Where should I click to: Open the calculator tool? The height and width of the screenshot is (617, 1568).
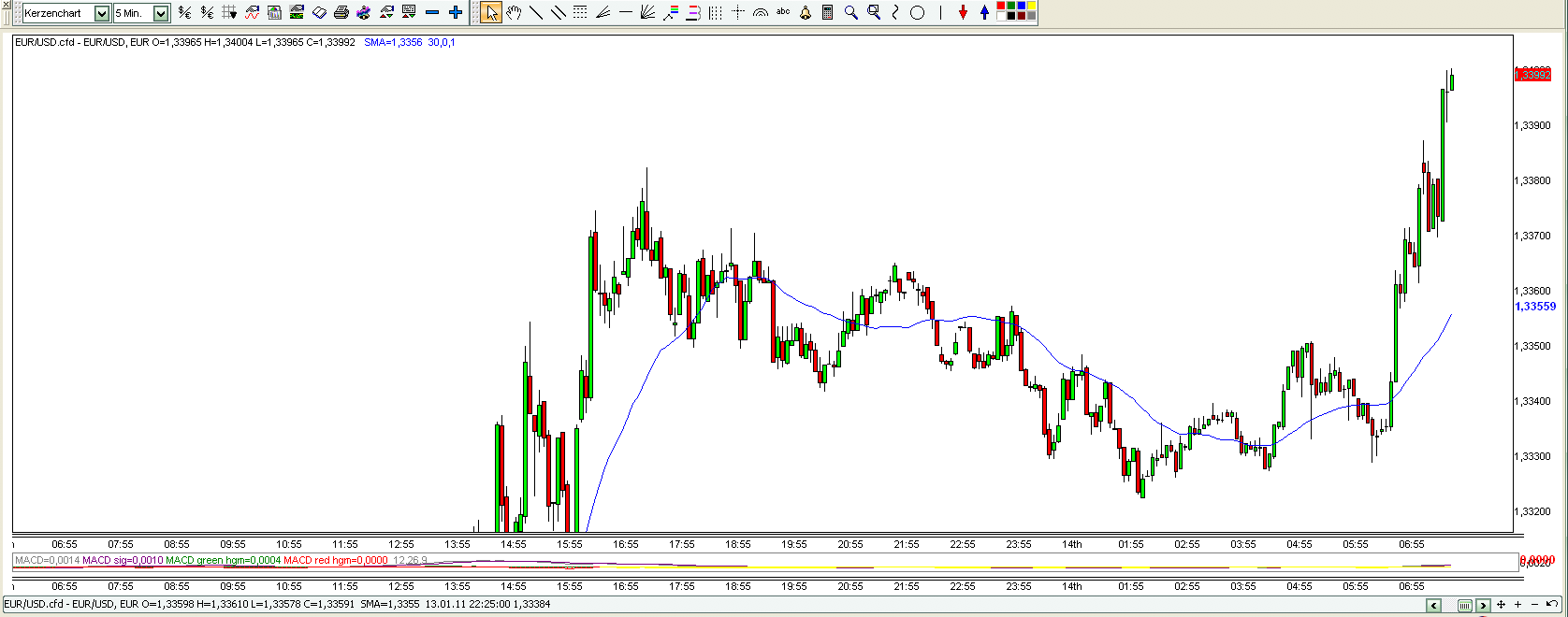pos(827,12)
